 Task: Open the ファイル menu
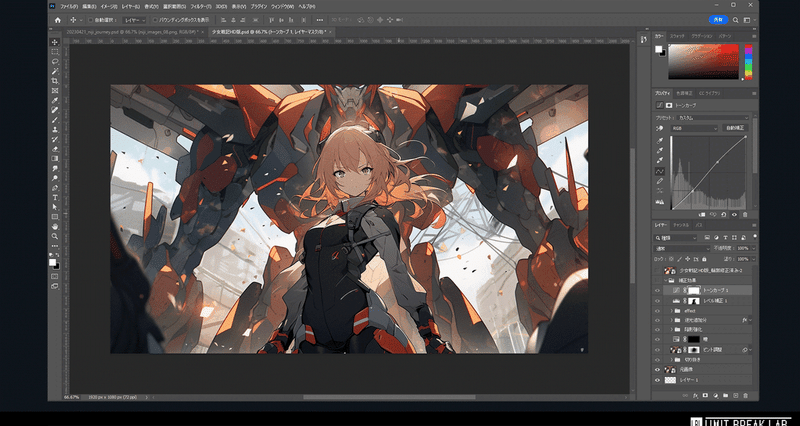(x=69, y=7)
